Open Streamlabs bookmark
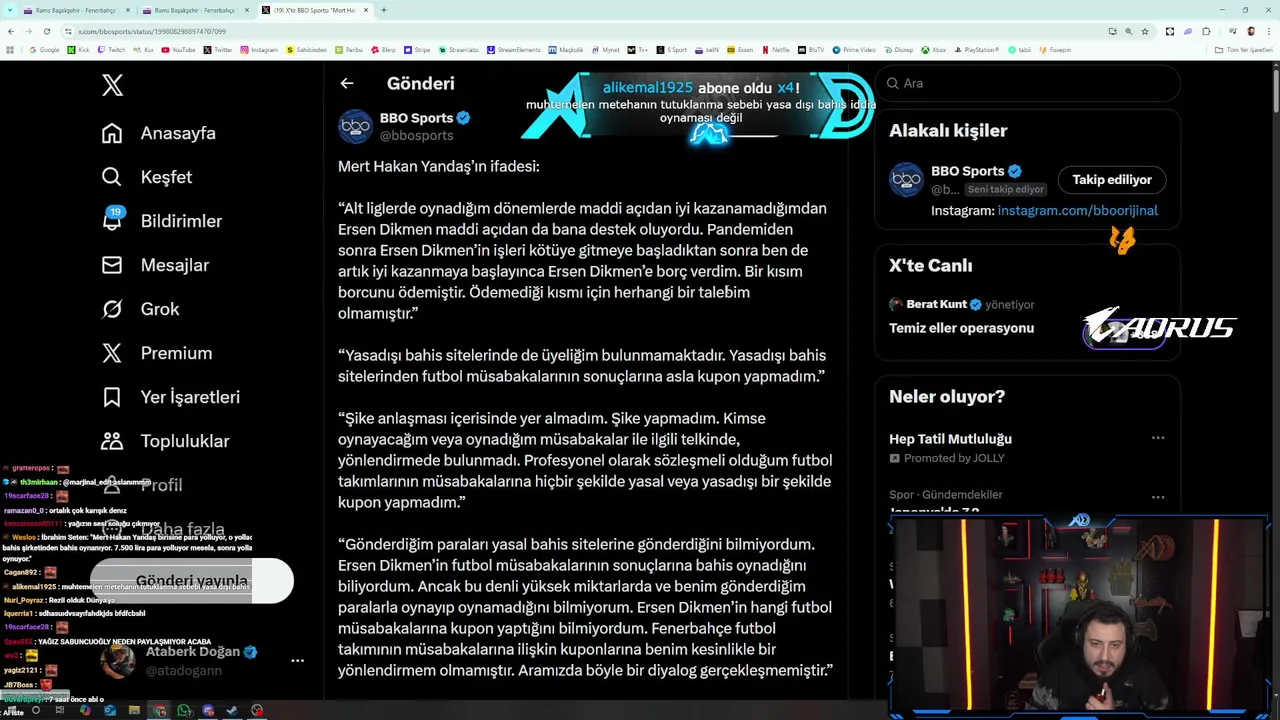 459,50
